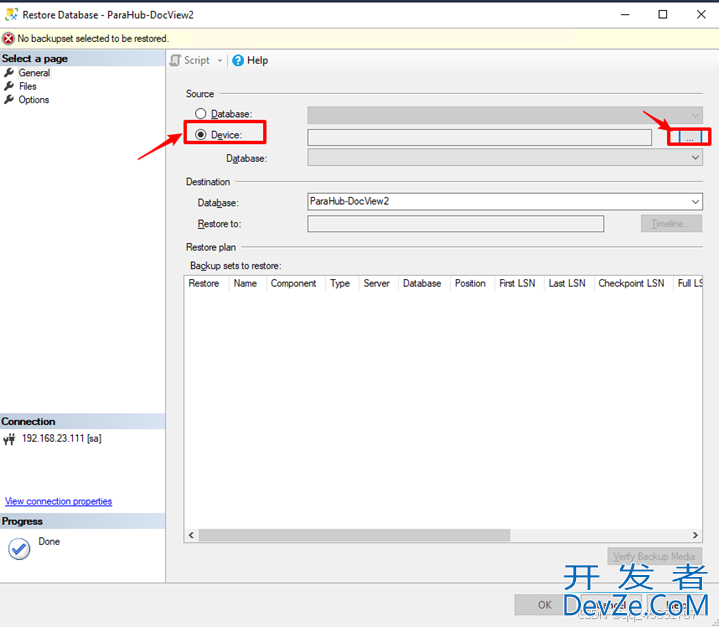Click the scroll right arrow of backup grid
This screenshot has width=719, height=627.
pyautogui.click(x=695, y=535)
